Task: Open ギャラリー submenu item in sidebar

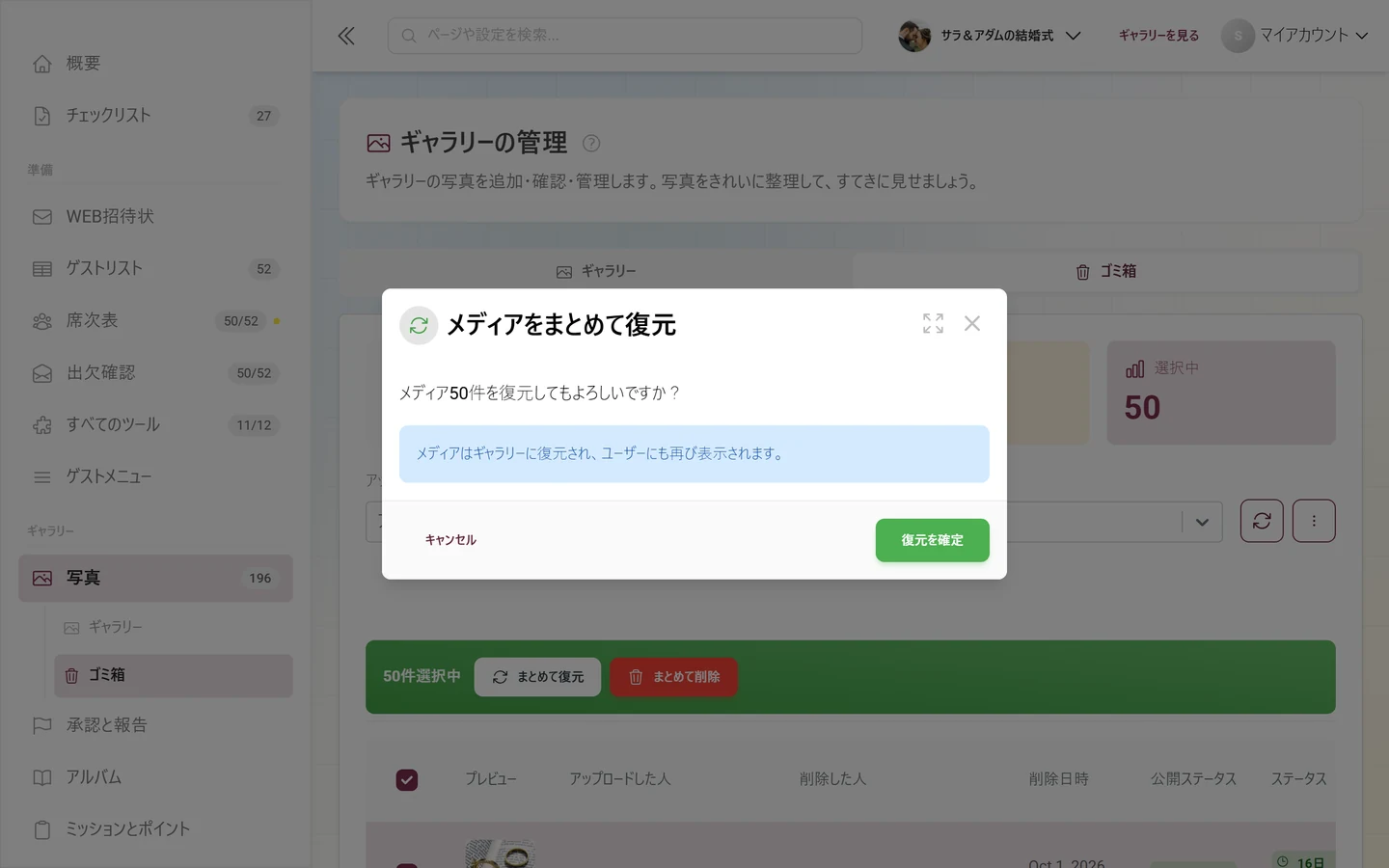Action: pyautogui.click(x=174, y=627)
